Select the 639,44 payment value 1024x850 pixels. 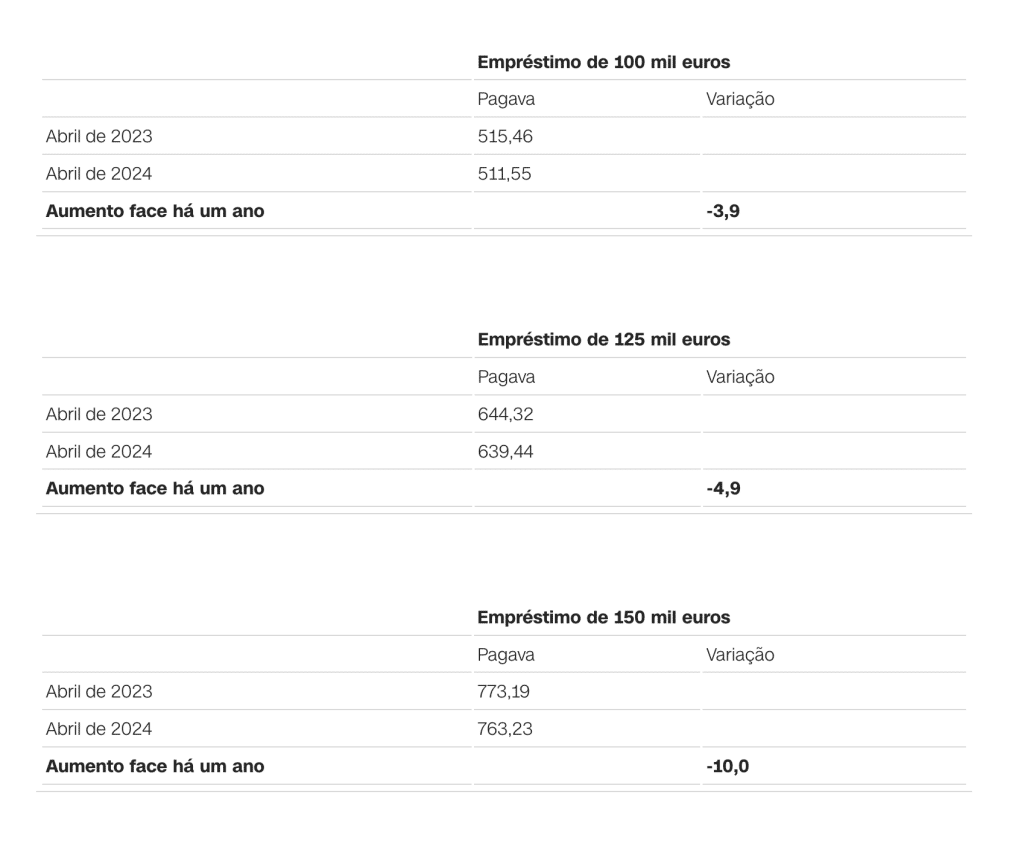(x=505, y=452)
